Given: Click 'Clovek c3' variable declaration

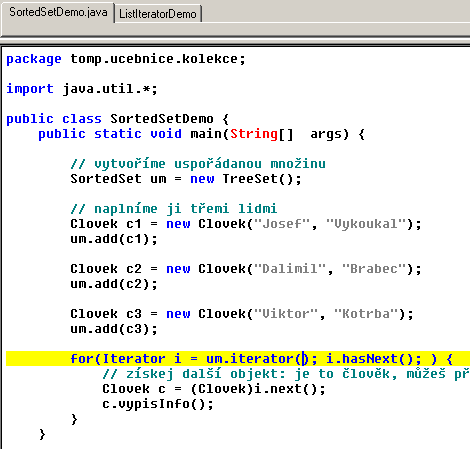Looking at the screenshot, I should [x=106, y=314].
